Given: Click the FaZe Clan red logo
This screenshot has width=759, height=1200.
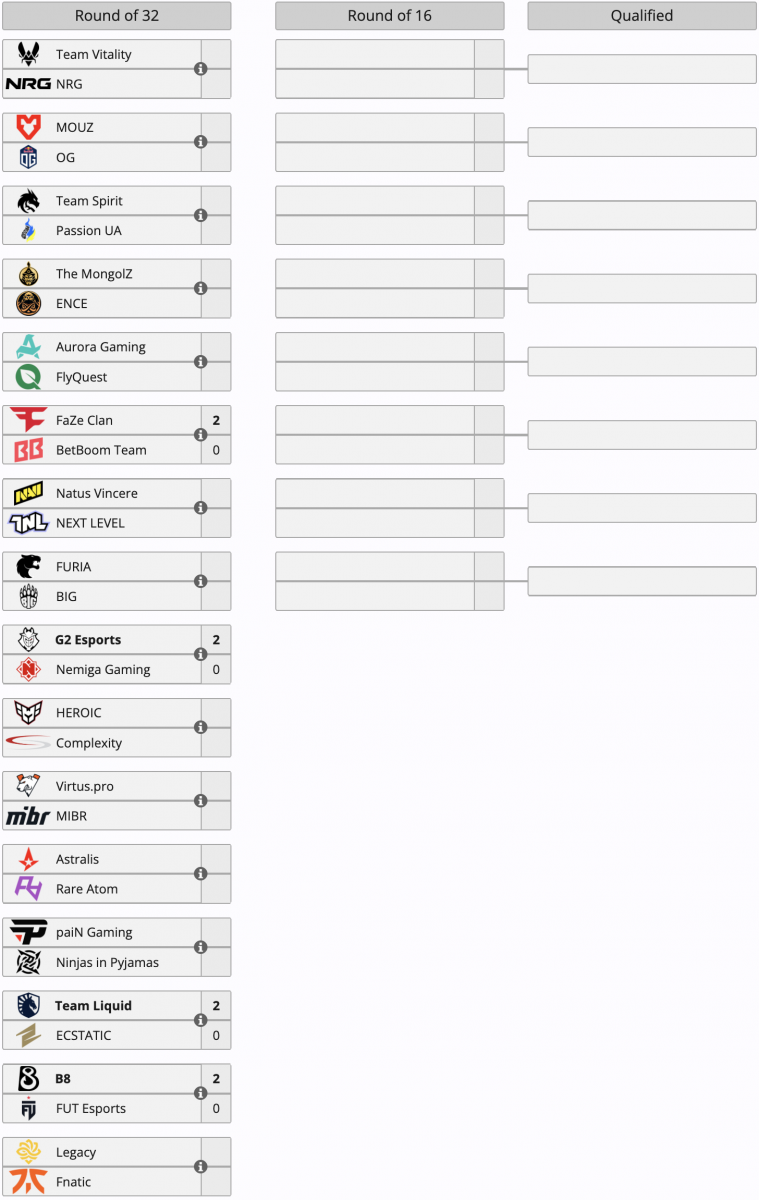Looking at the screenshot, I should tap(29, 420).
